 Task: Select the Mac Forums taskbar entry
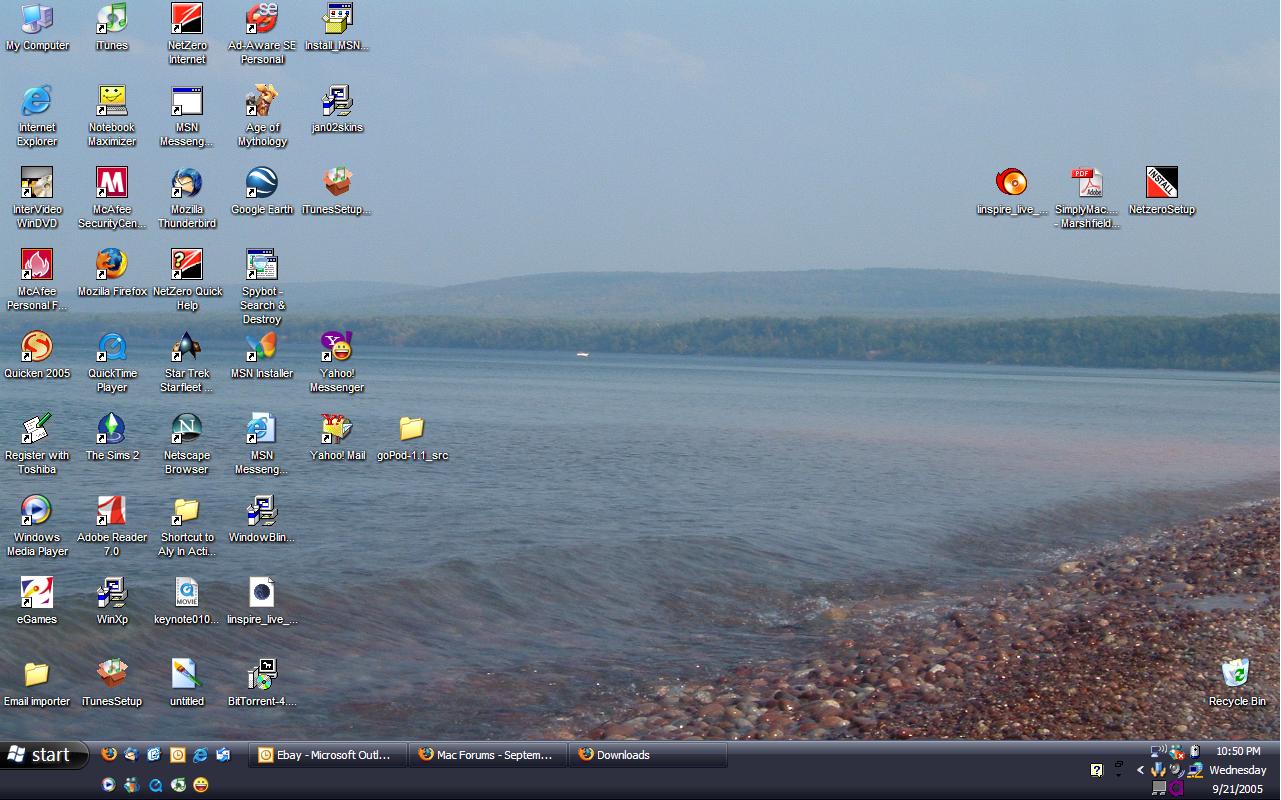pos(487,755)
